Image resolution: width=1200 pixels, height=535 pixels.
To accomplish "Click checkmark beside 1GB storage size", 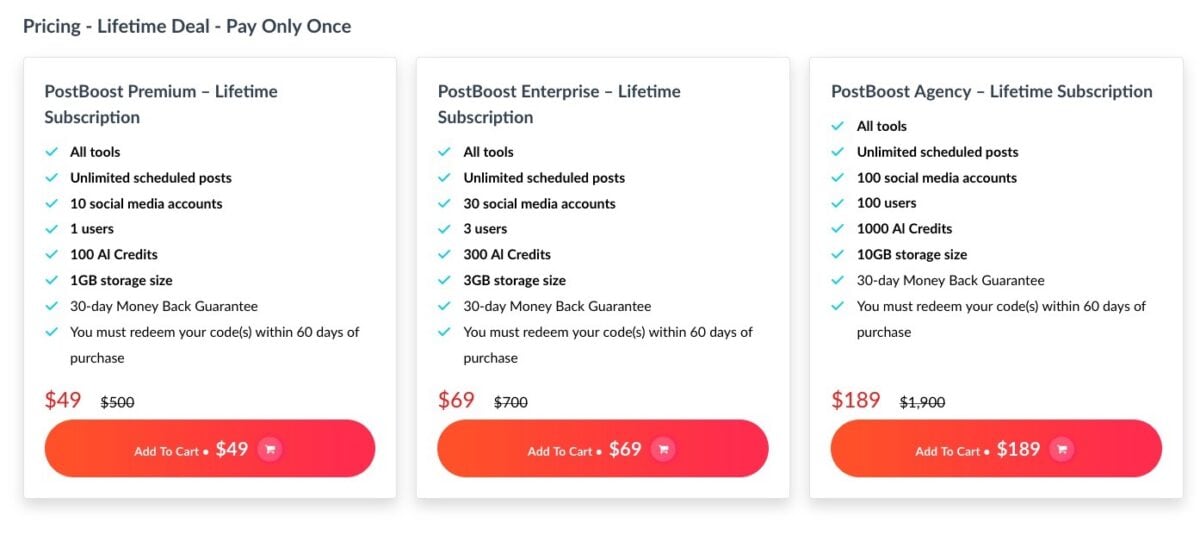I will [51, 281].
